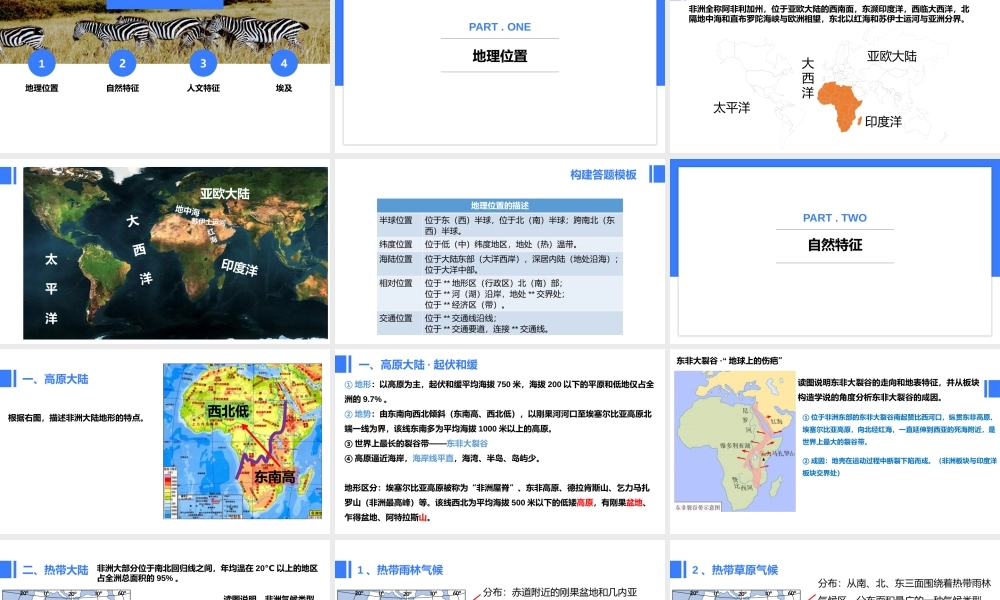This screenshot has height=600, width=1000.
Task: Open the 2、热带草原气候 slide
Action: click(735, 570)
